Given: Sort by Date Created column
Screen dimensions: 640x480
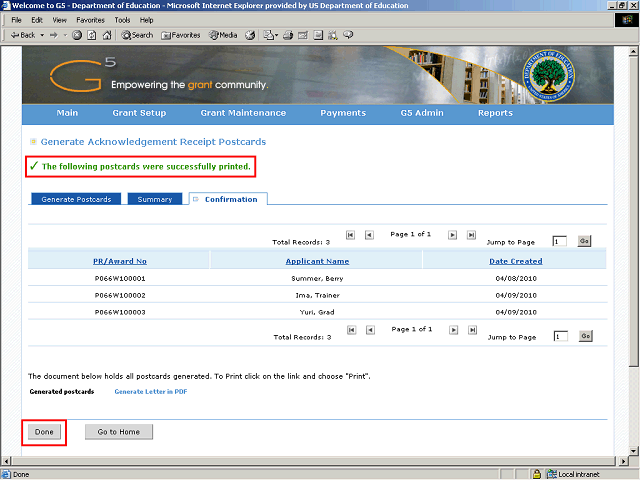Looking at the screenshot, I should click(516, 261).
